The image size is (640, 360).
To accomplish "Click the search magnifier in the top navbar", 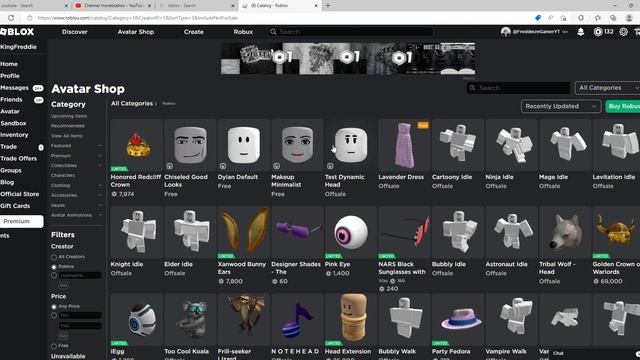I will [273, 32].
